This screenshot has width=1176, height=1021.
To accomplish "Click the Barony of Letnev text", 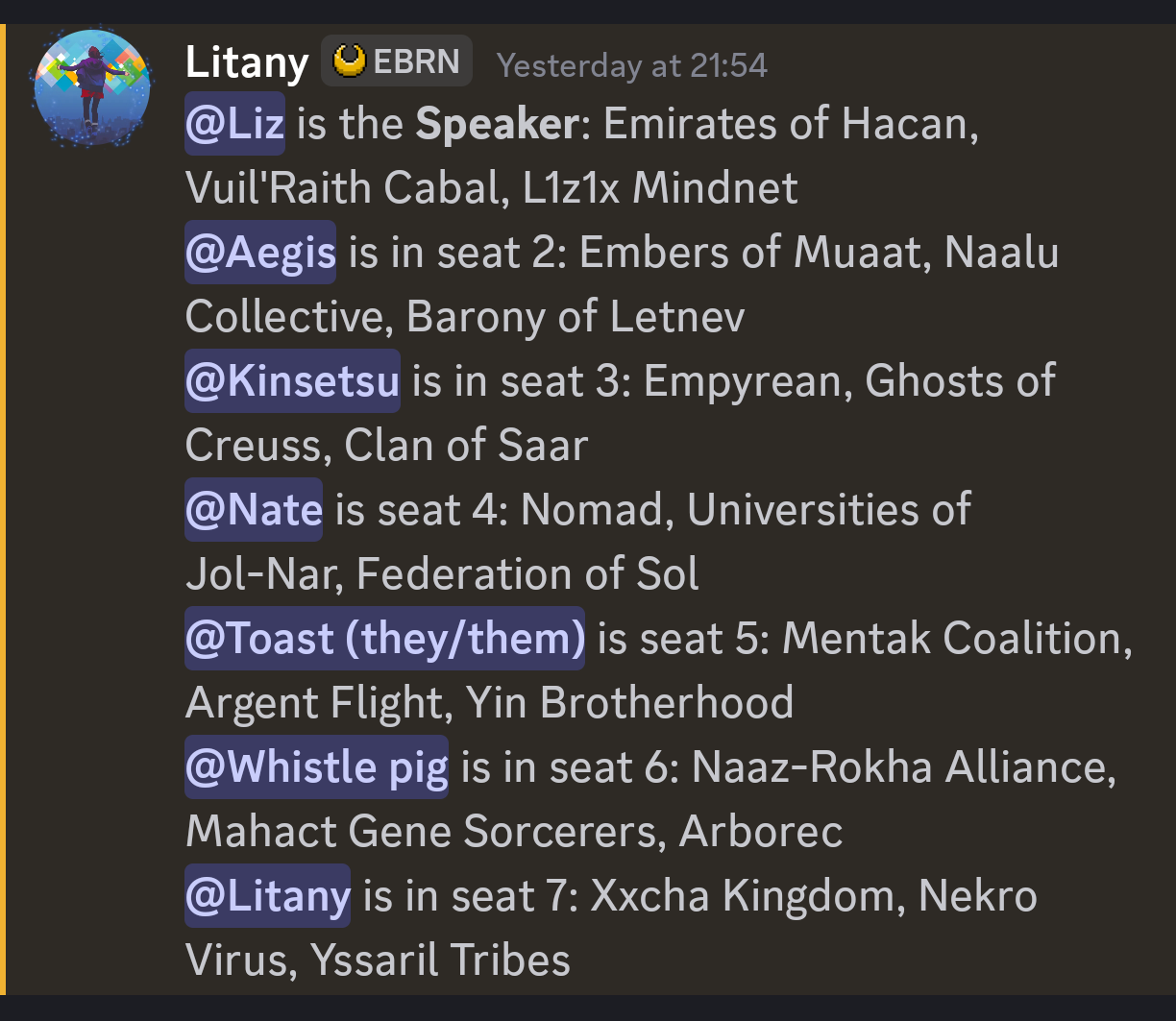I will [x=576, y=317].
